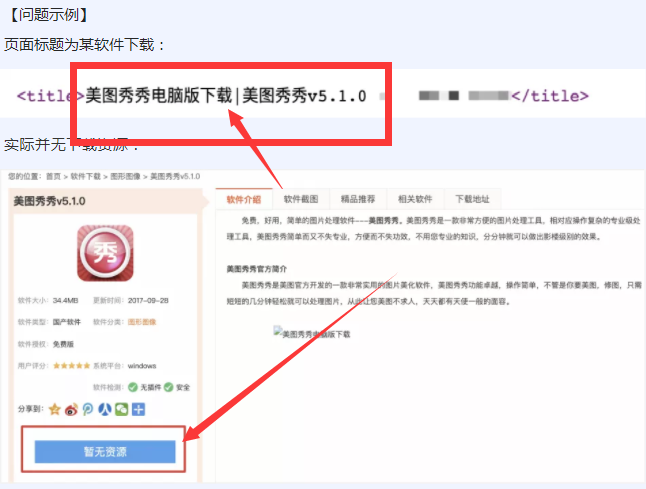
Task: Click the file size value 34.4MB
Action: [x=66, y=300]
